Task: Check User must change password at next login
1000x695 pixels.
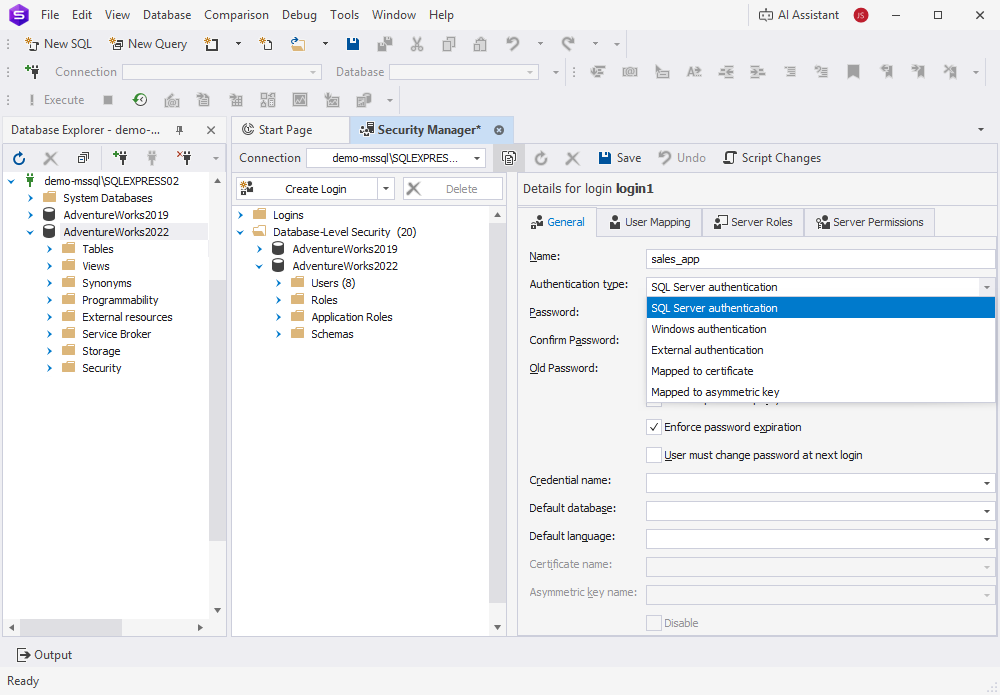Action: click(x=654, y=455)
